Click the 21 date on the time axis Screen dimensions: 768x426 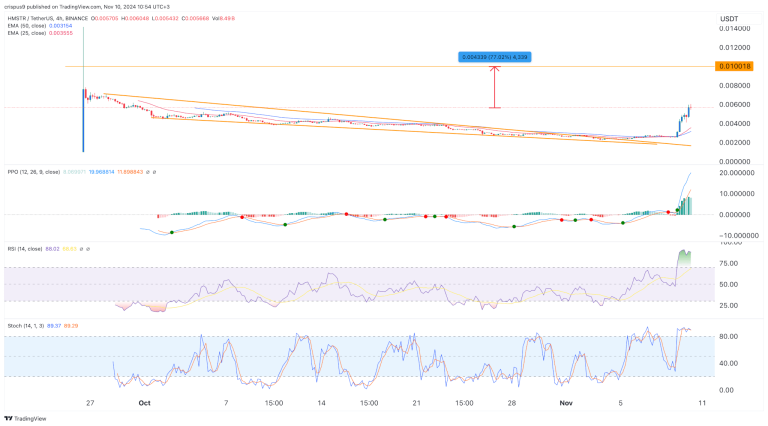tap(416, 403)
